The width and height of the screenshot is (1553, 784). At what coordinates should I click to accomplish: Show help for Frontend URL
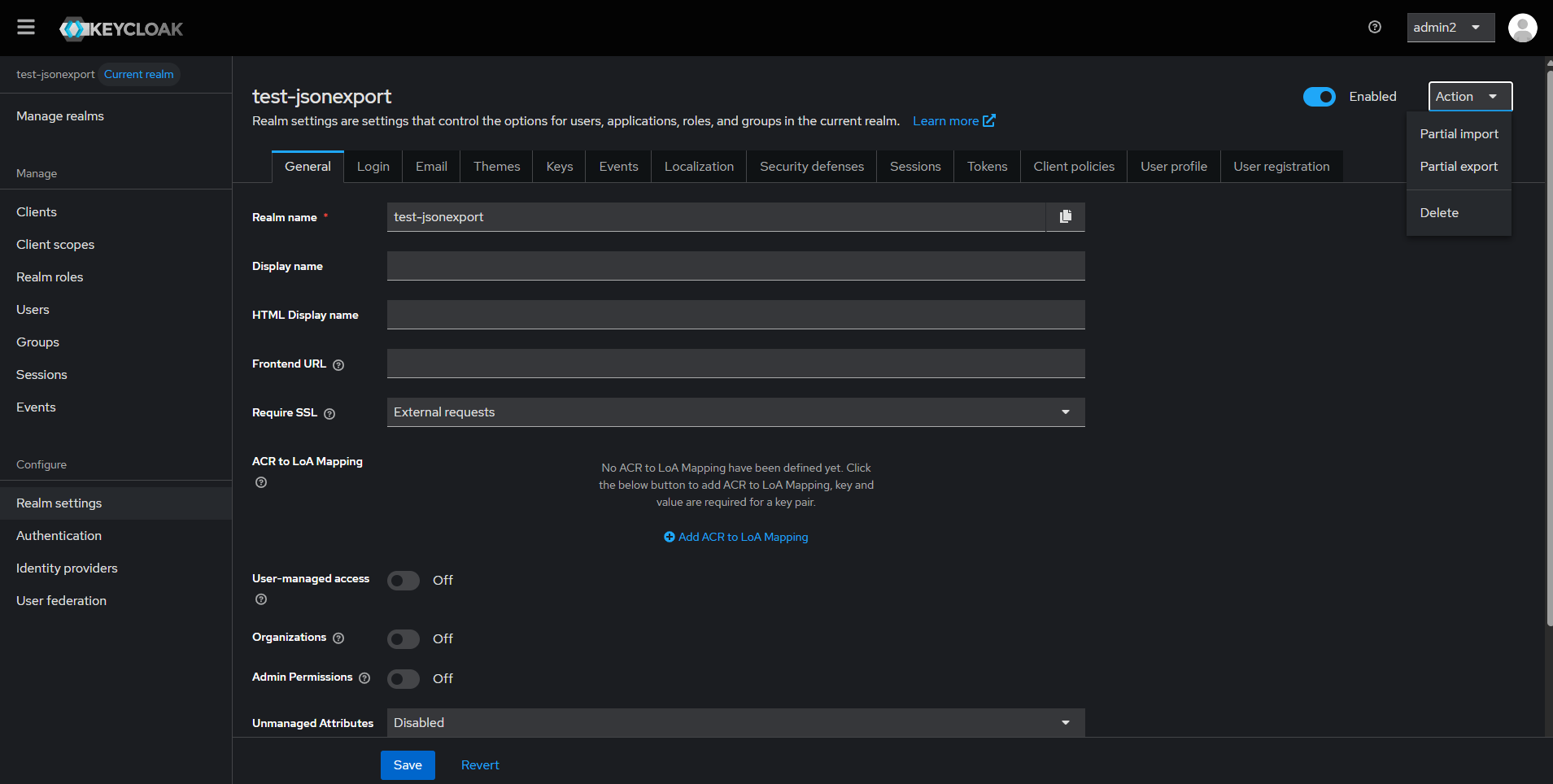pyautogui.click(x=338, y=365)
